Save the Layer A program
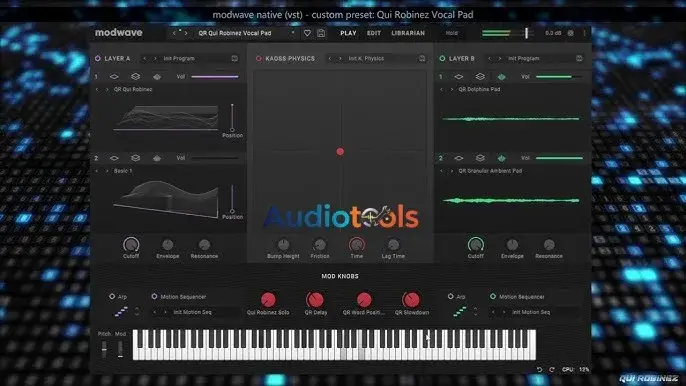The width and height of the screenshot is (686, 386). point(234,58)
